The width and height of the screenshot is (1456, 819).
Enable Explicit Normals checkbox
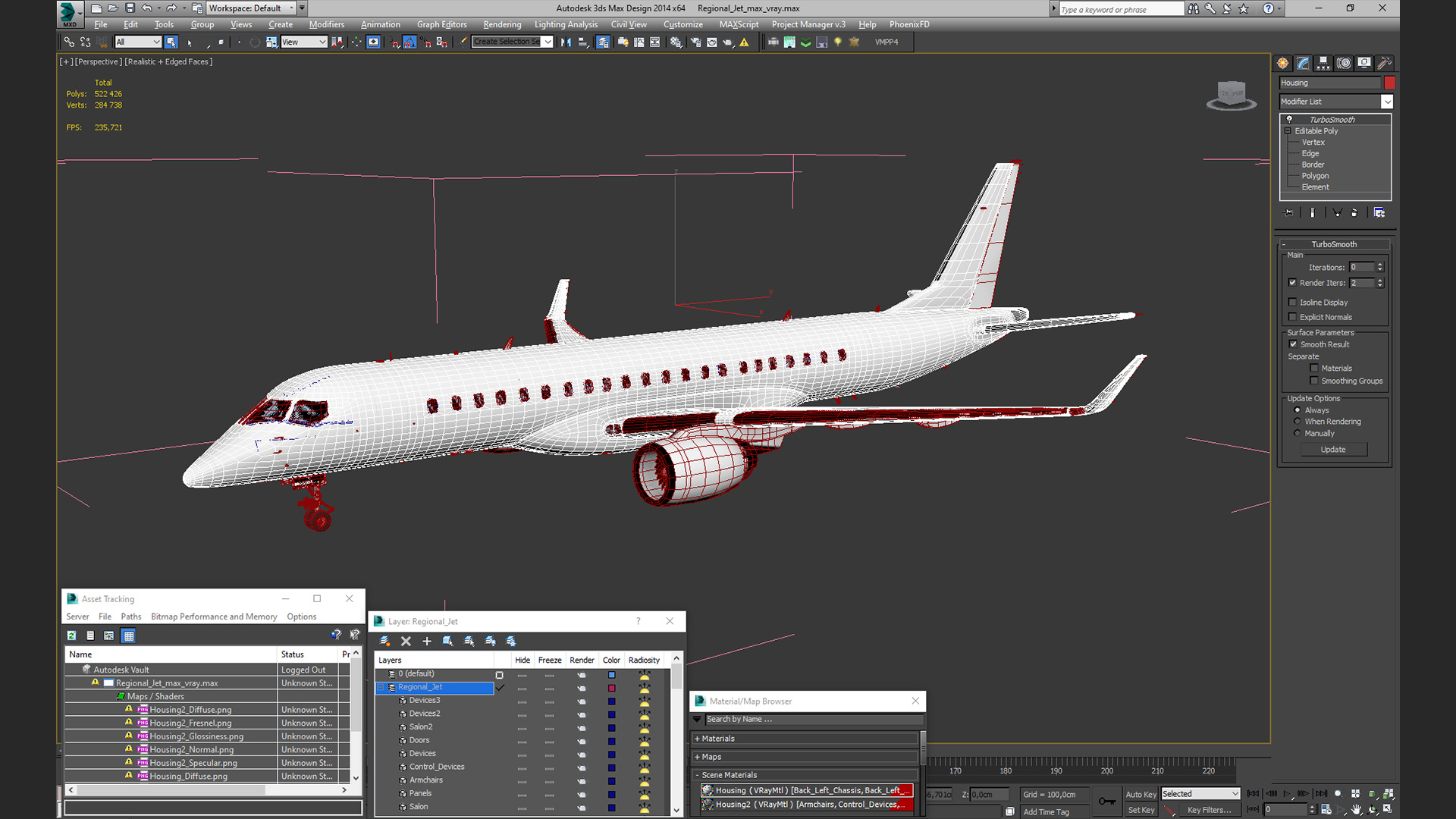tap(1293, 317)
